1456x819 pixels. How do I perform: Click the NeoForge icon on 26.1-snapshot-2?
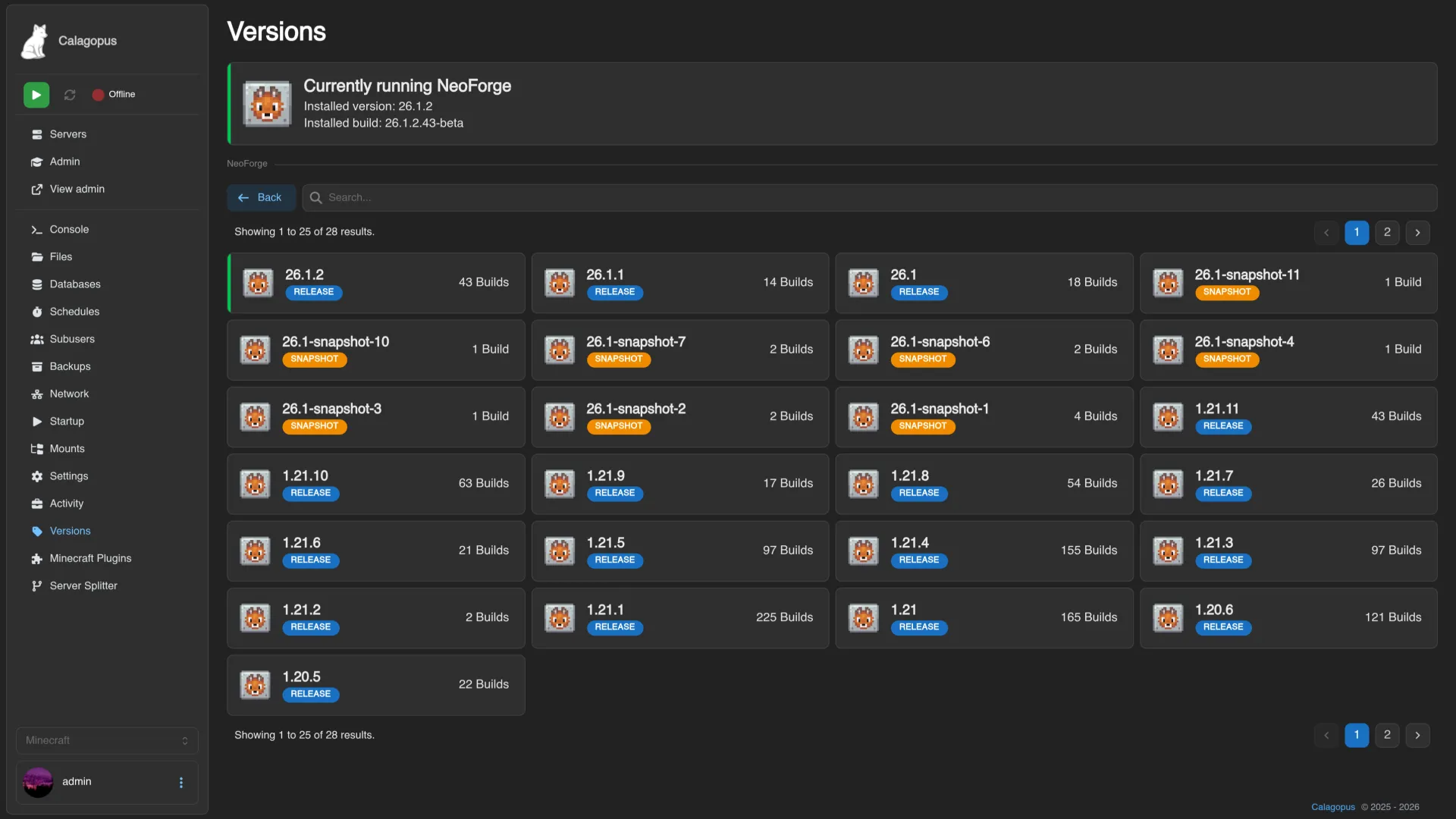tap(560, 417)
